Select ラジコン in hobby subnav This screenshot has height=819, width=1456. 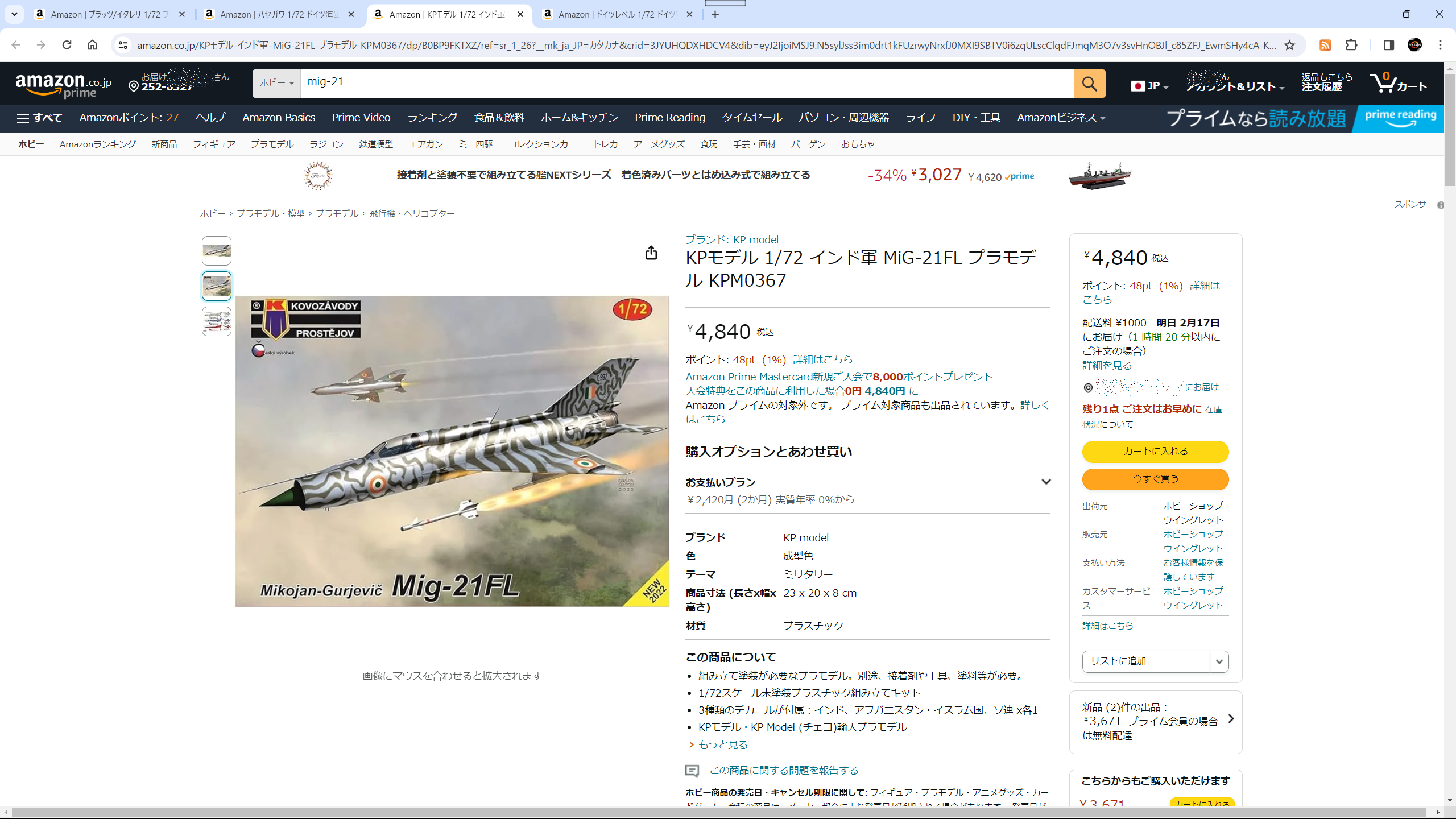point(326,144)
